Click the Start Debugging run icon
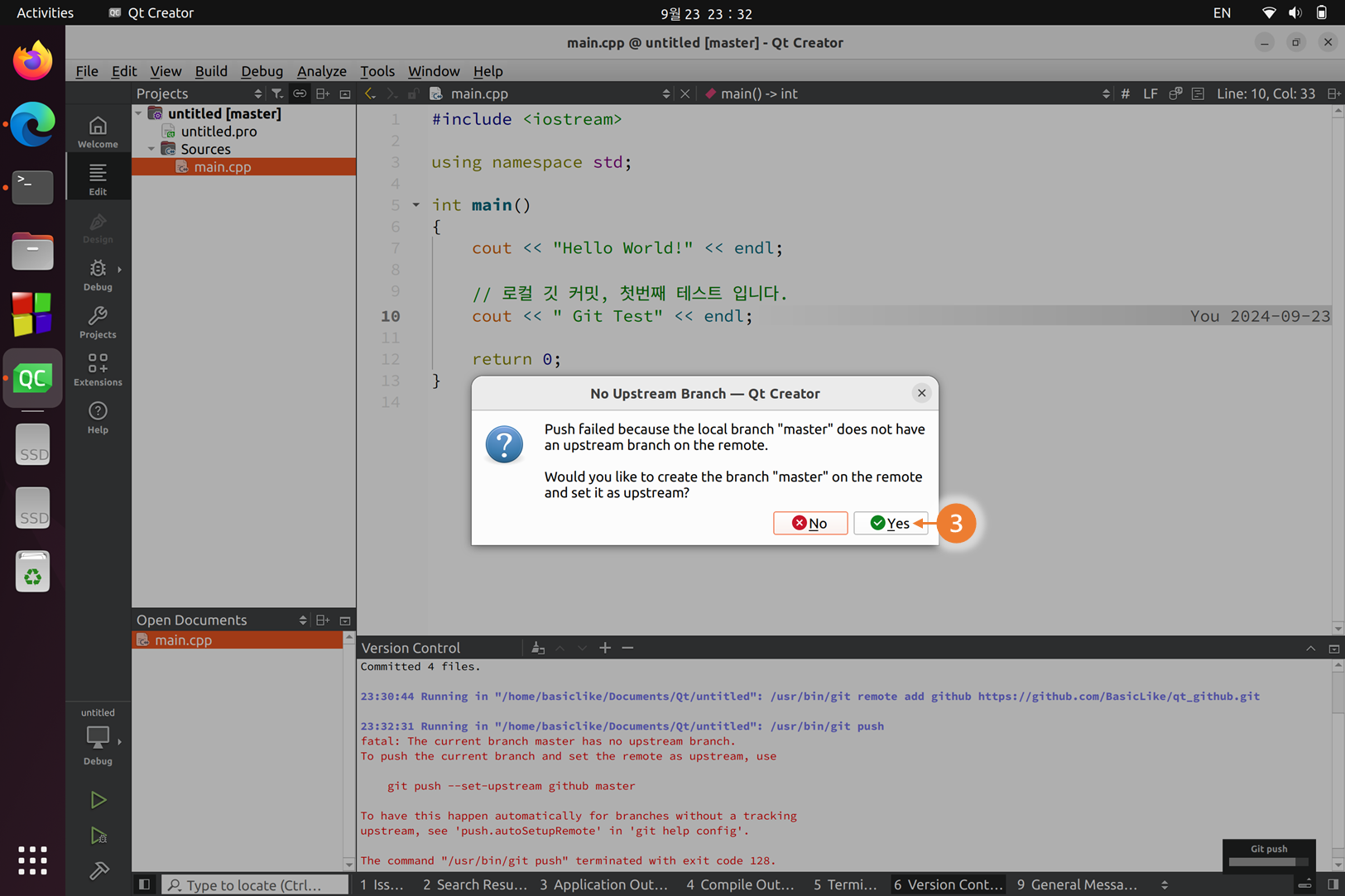This screenshot has height=896, width=1345. pyautogui.click(x=98, y=836)
